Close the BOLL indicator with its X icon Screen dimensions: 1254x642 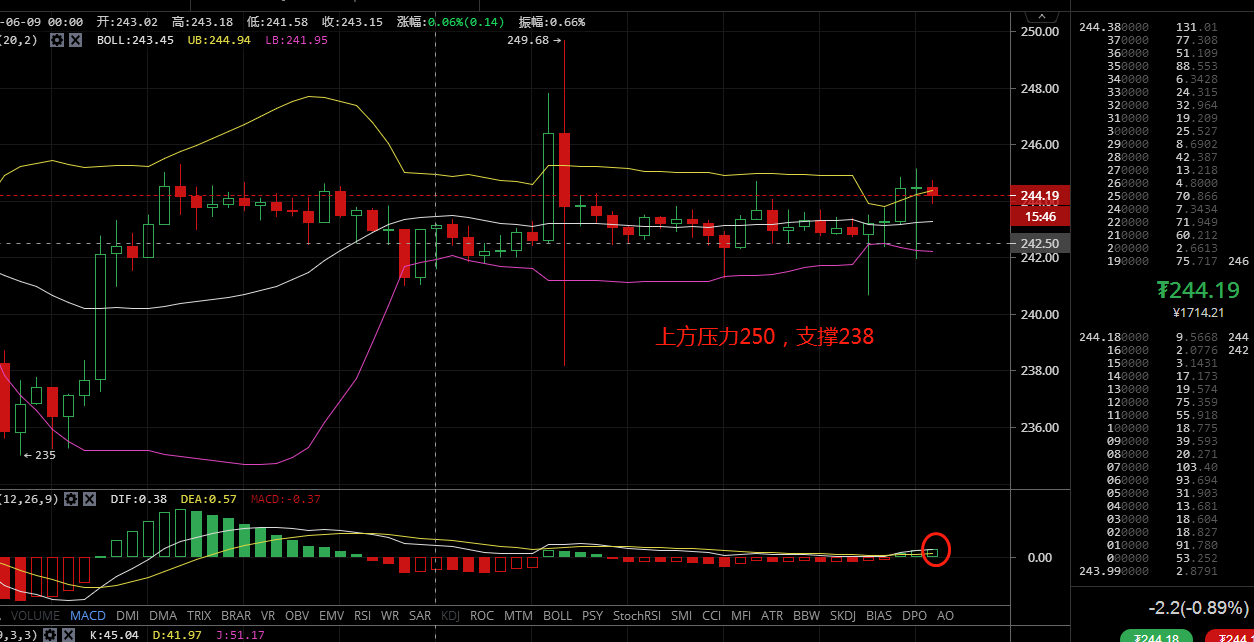pos(75,41)
